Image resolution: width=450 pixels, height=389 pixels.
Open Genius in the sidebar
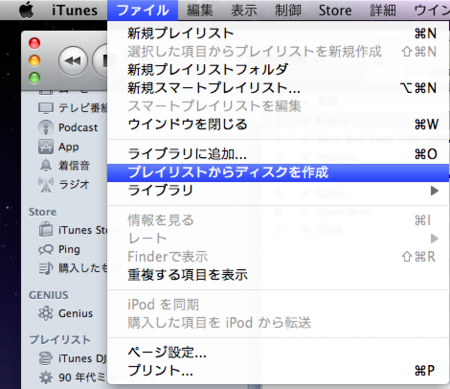(76, 313)
